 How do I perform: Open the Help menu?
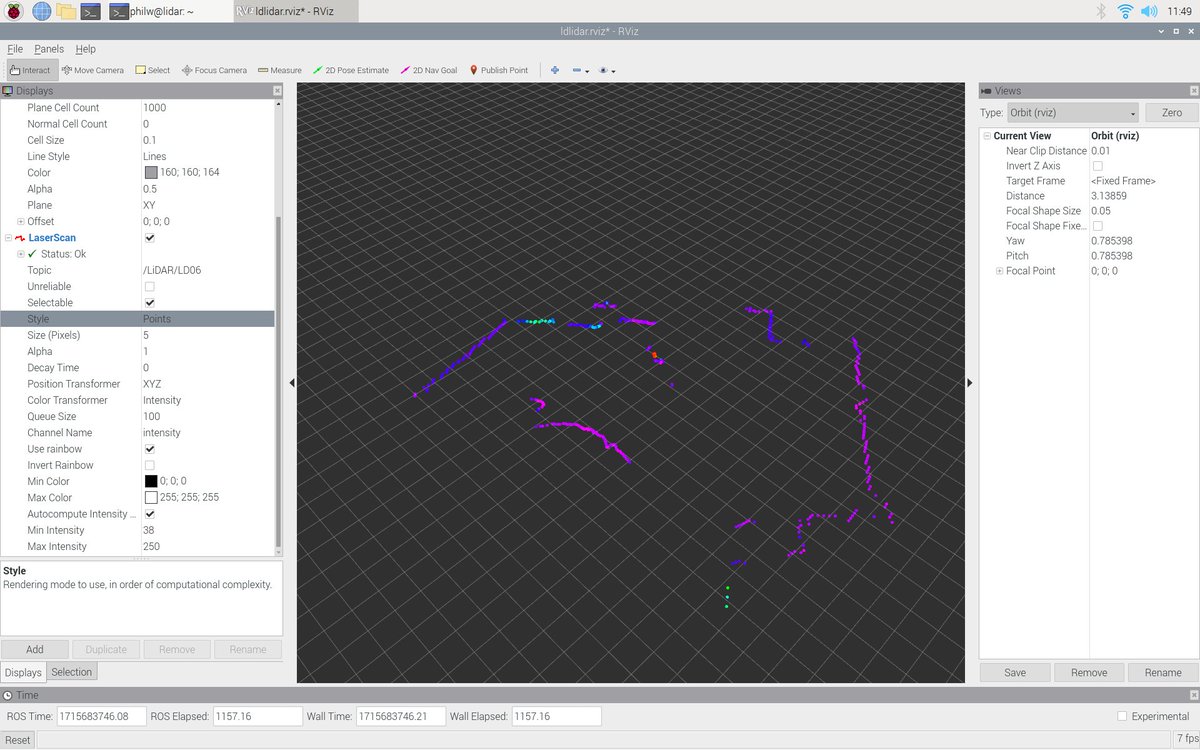click(x=86, y=48)
